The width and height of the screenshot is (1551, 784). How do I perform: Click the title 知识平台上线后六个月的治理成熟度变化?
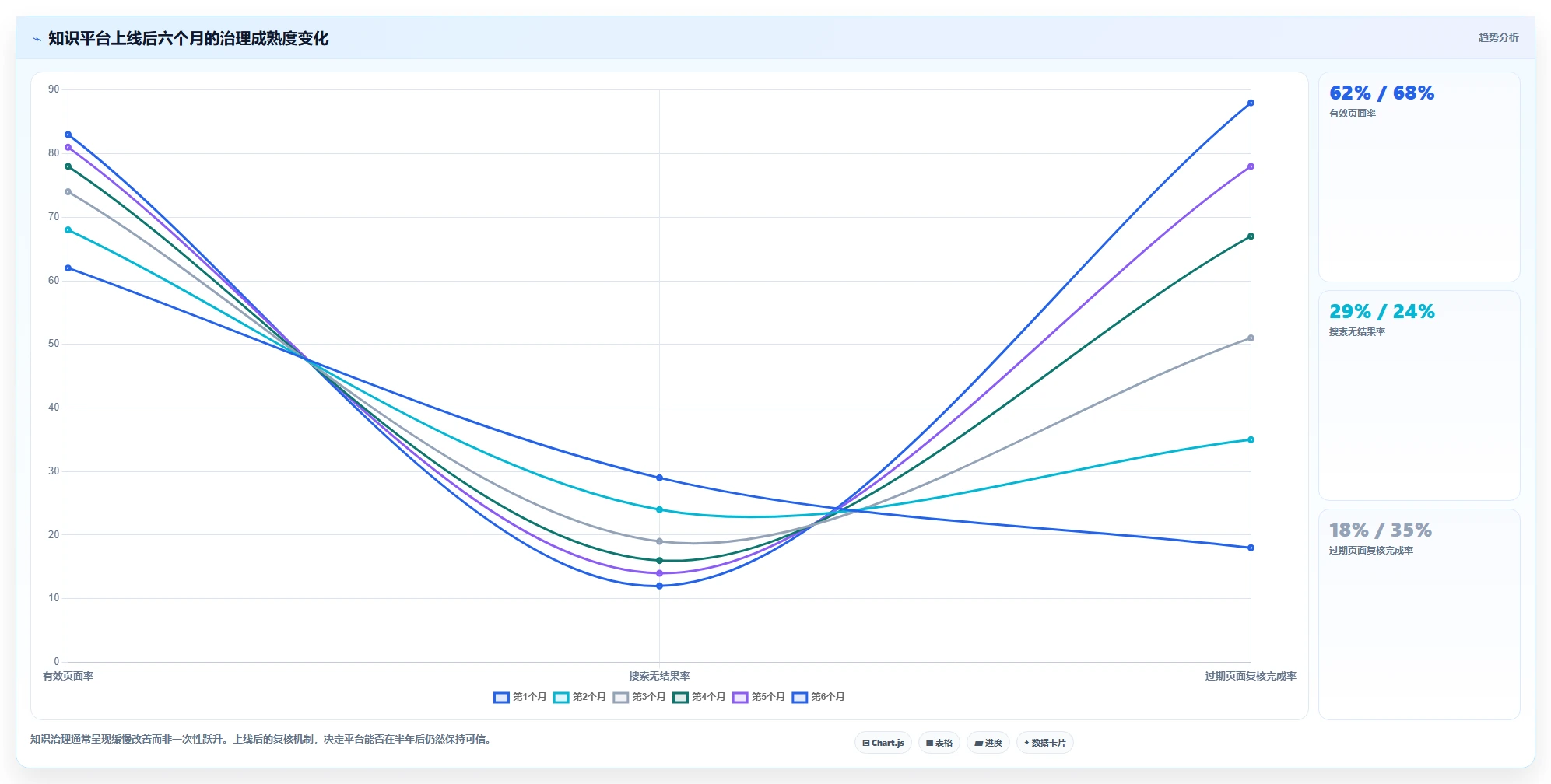(x=188, y=39)
